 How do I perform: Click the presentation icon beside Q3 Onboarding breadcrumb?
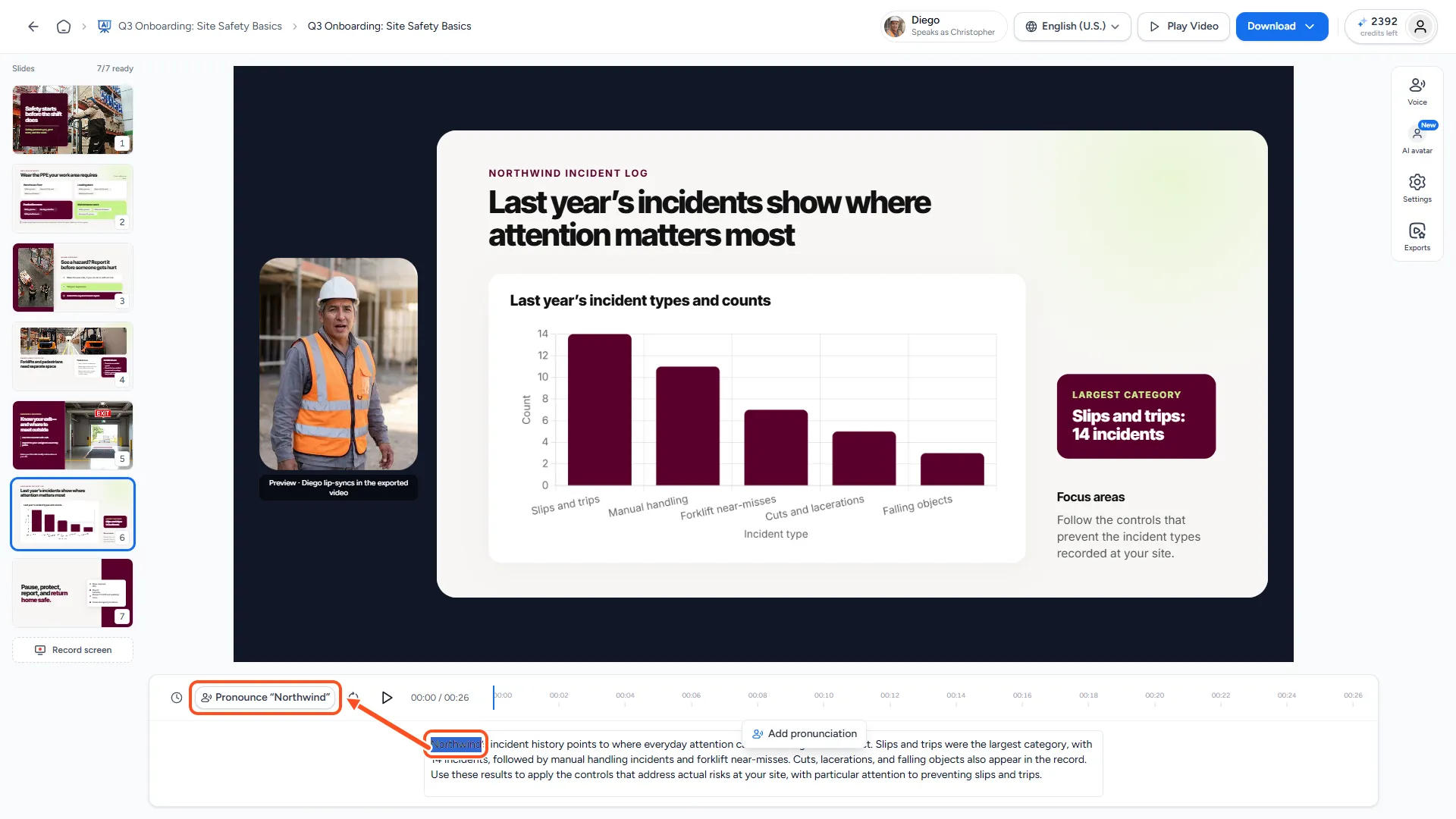tap(105, 27)
